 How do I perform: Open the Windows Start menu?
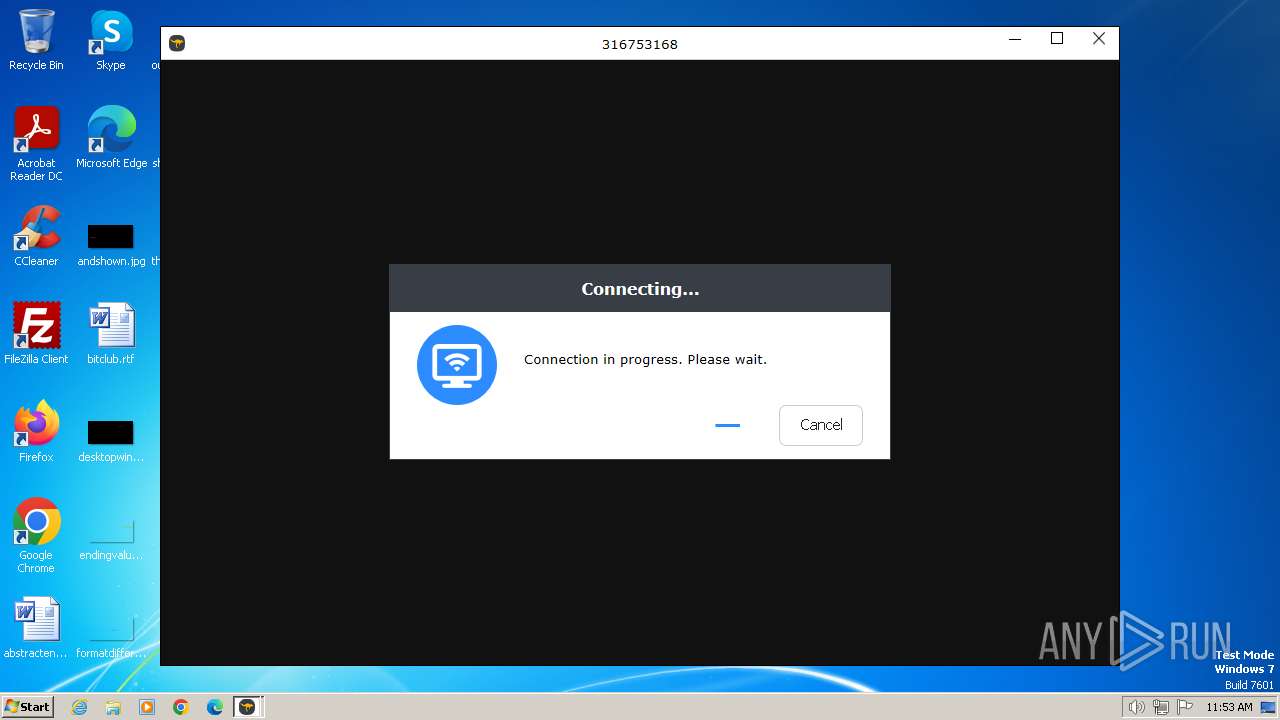28,706
